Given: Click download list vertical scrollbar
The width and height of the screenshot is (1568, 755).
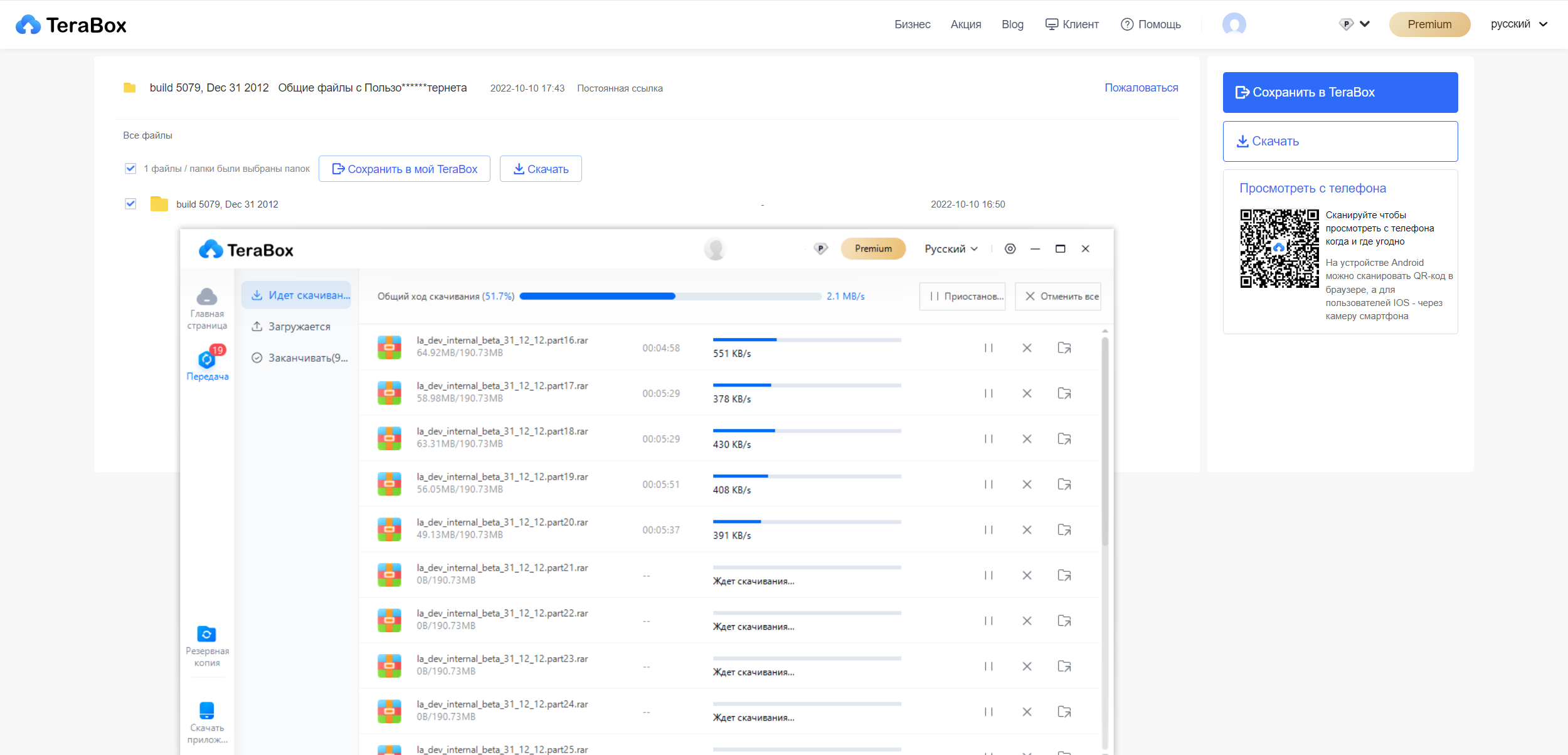Looking at the screenshot, I should coord(1105,441).
